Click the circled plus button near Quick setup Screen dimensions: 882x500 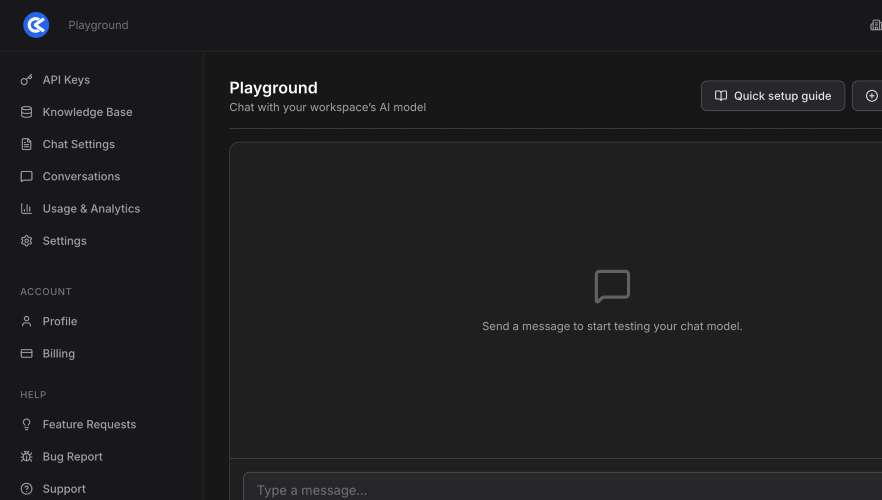(x=870, y=96)
